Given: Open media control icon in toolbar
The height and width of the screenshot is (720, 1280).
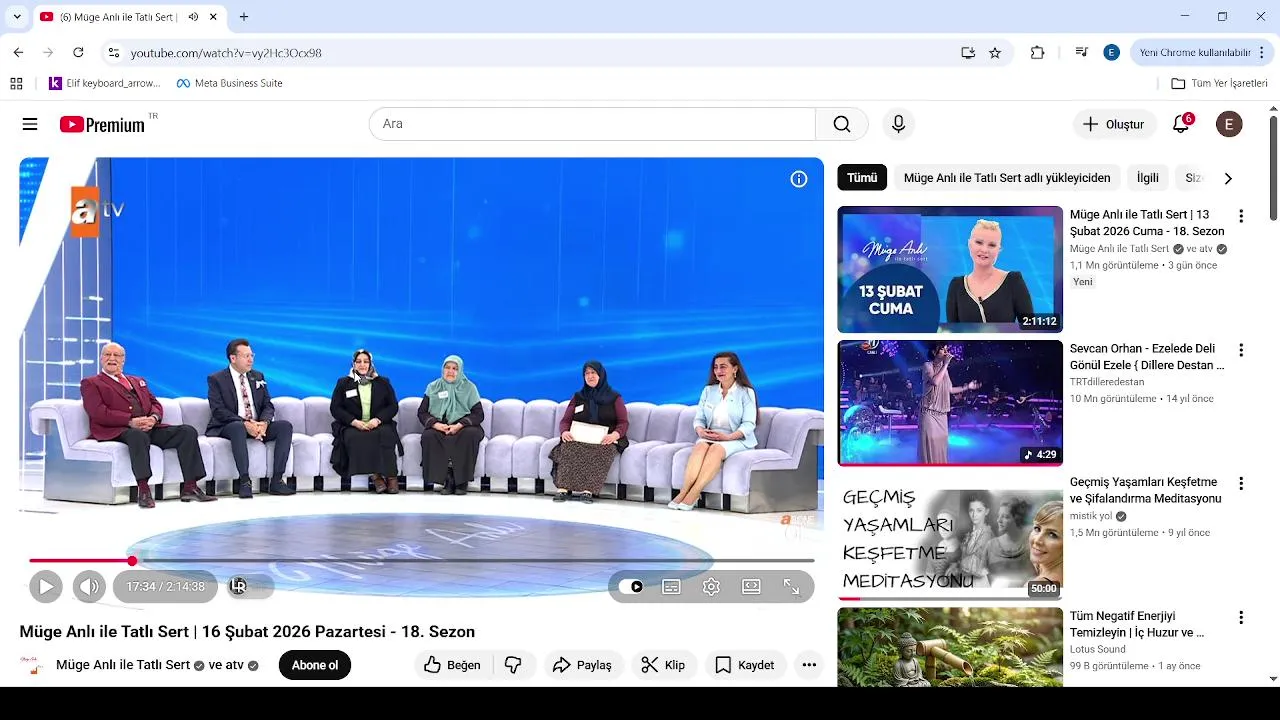Looking at the screenshot, I should pyautogui.click(x=1081, y=53).
